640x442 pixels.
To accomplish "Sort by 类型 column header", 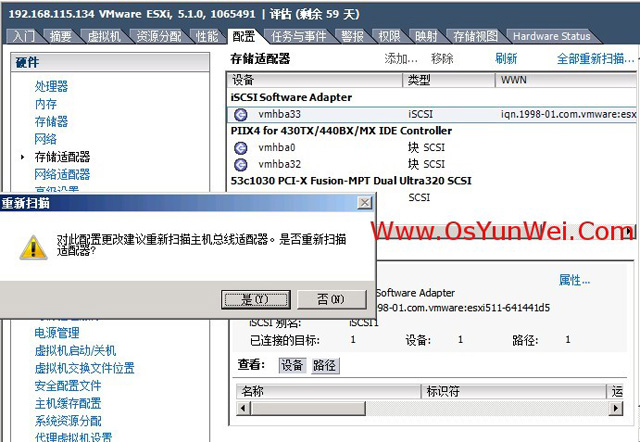I will (x=449, y=80).
